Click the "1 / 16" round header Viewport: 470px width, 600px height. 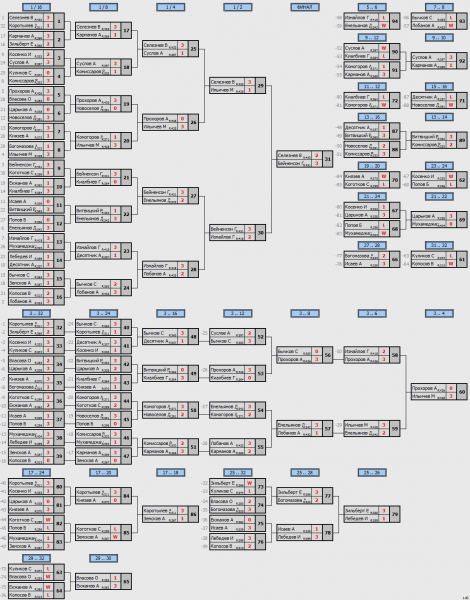coord(36,7)
